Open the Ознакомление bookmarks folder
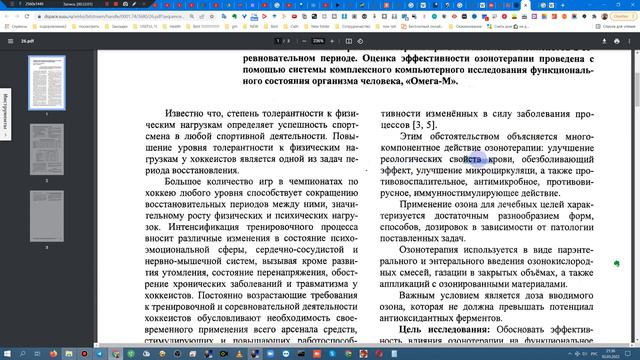Image resolution: width=640 pixels, height=360 pixels. (465, 26)
